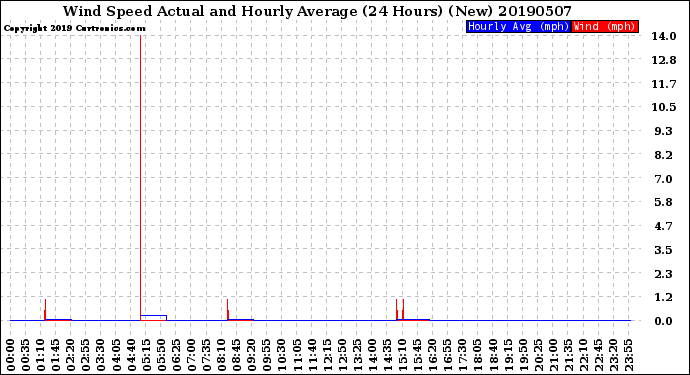Click the 15:45 time axis label
This screenshot has width=690, height=375.
pyautogui.click(x=418, y=355)
